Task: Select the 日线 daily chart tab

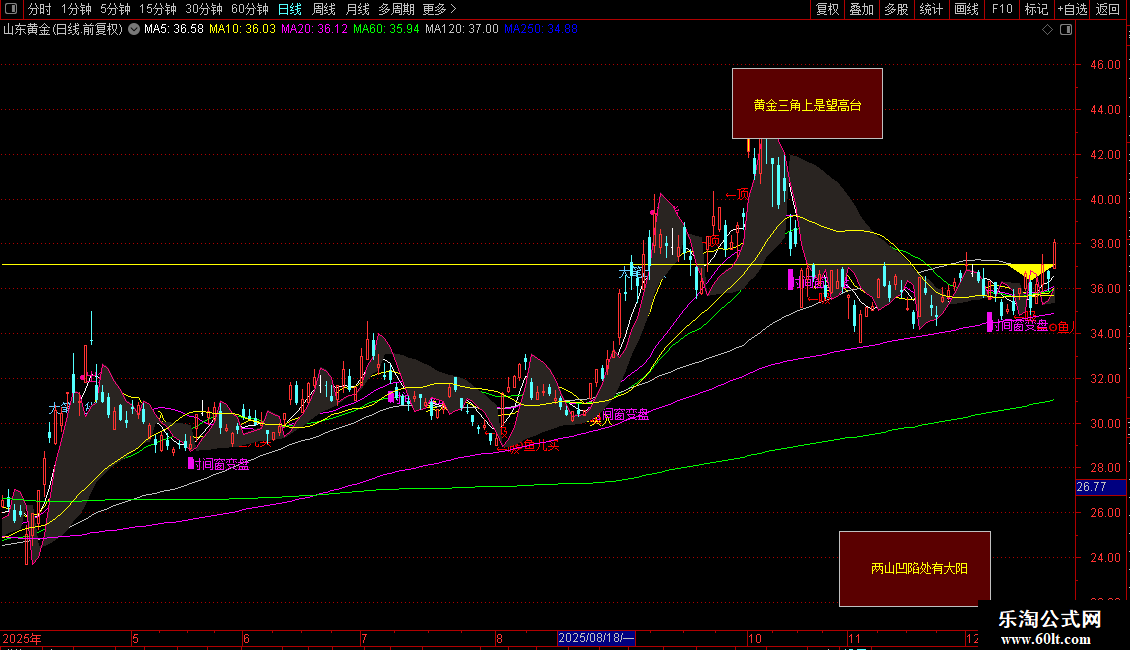Action: [290, 9]
